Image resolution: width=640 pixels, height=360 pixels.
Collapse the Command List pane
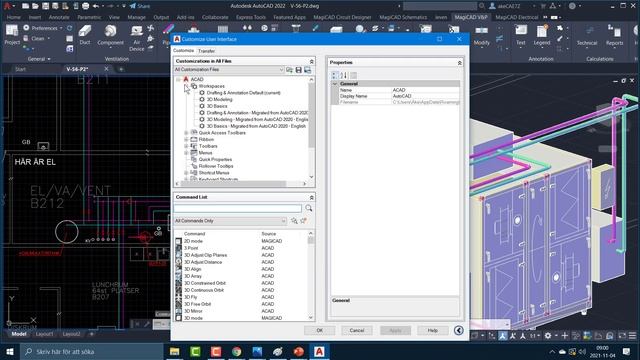tap(311, 197)
